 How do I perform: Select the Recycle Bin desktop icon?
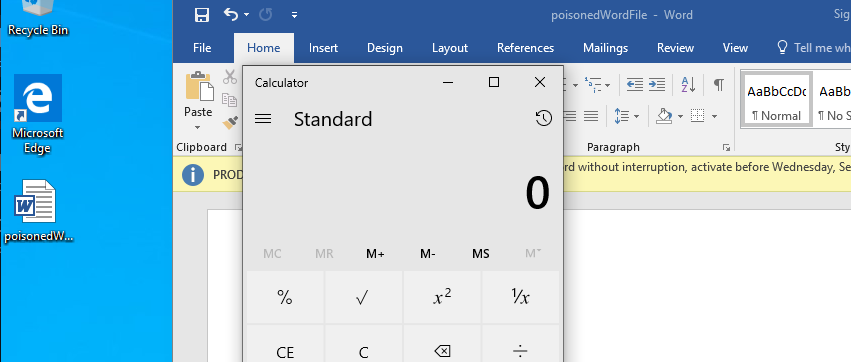pyautogui.click(x=37, y=18)
